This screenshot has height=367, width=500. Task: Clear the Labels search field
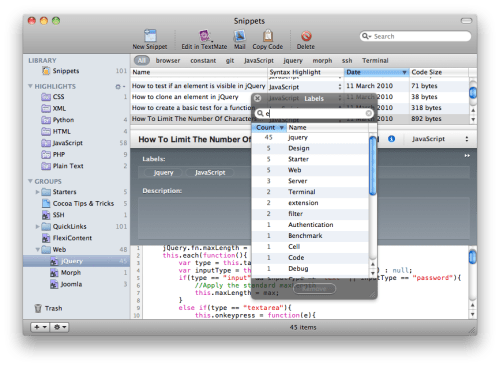(x=368, y=113)
